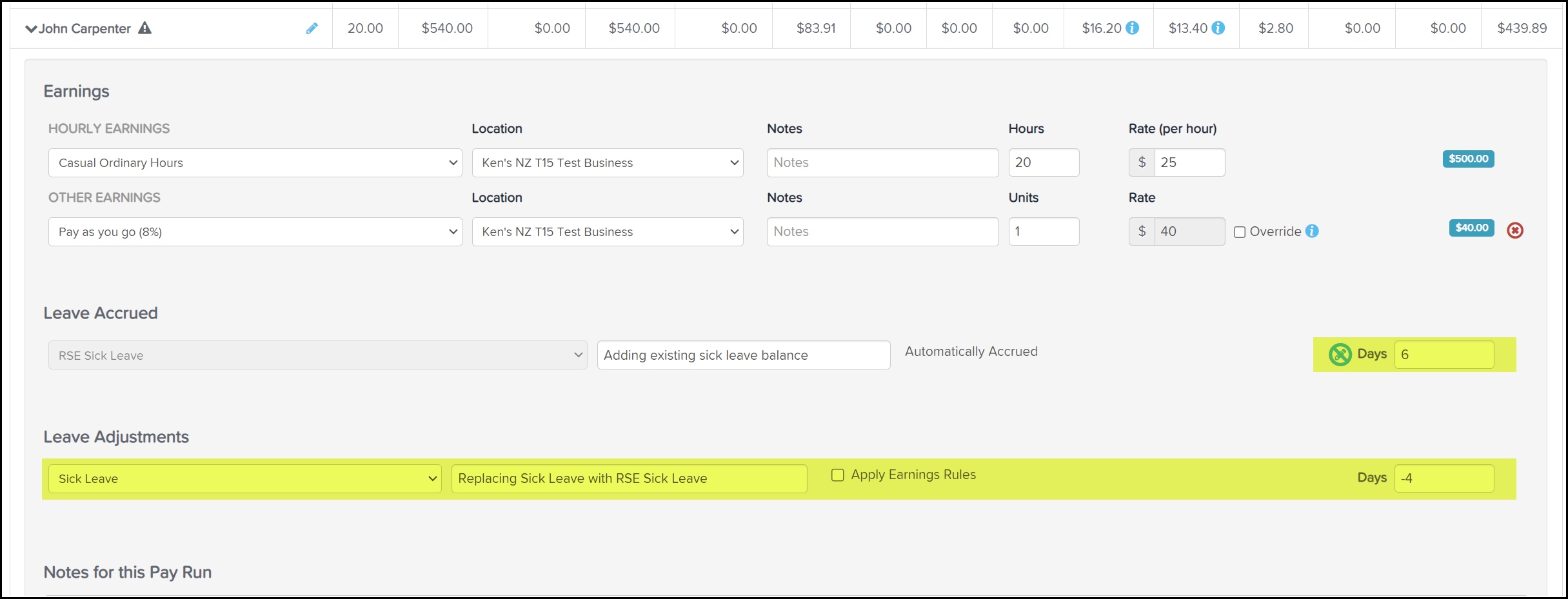Open the hourly earnings Location dropdown

pyautogui.click(x=607, y=163)
